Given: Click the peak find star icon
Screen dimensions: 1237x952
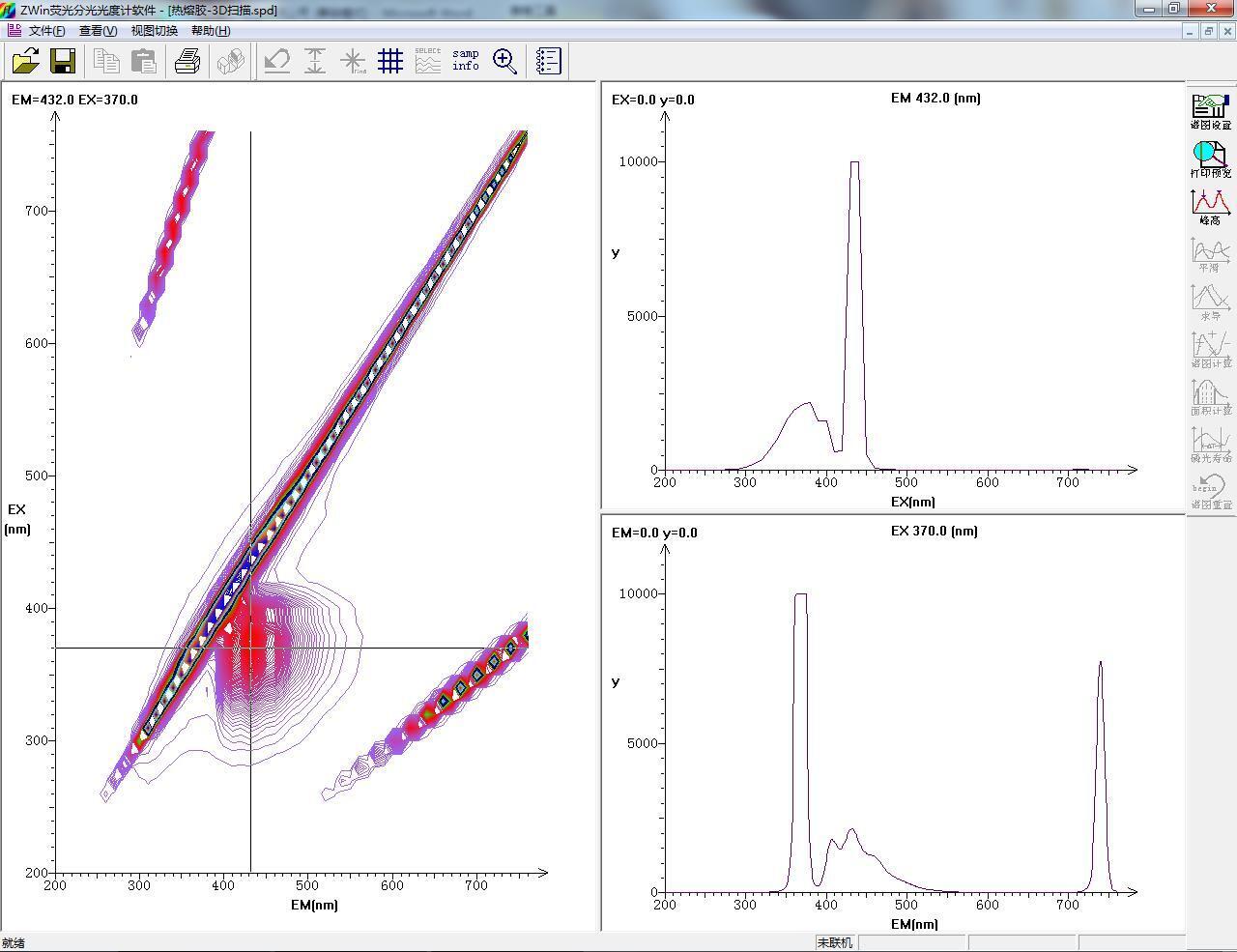Looking at the screenshot, I should [353, 62].
